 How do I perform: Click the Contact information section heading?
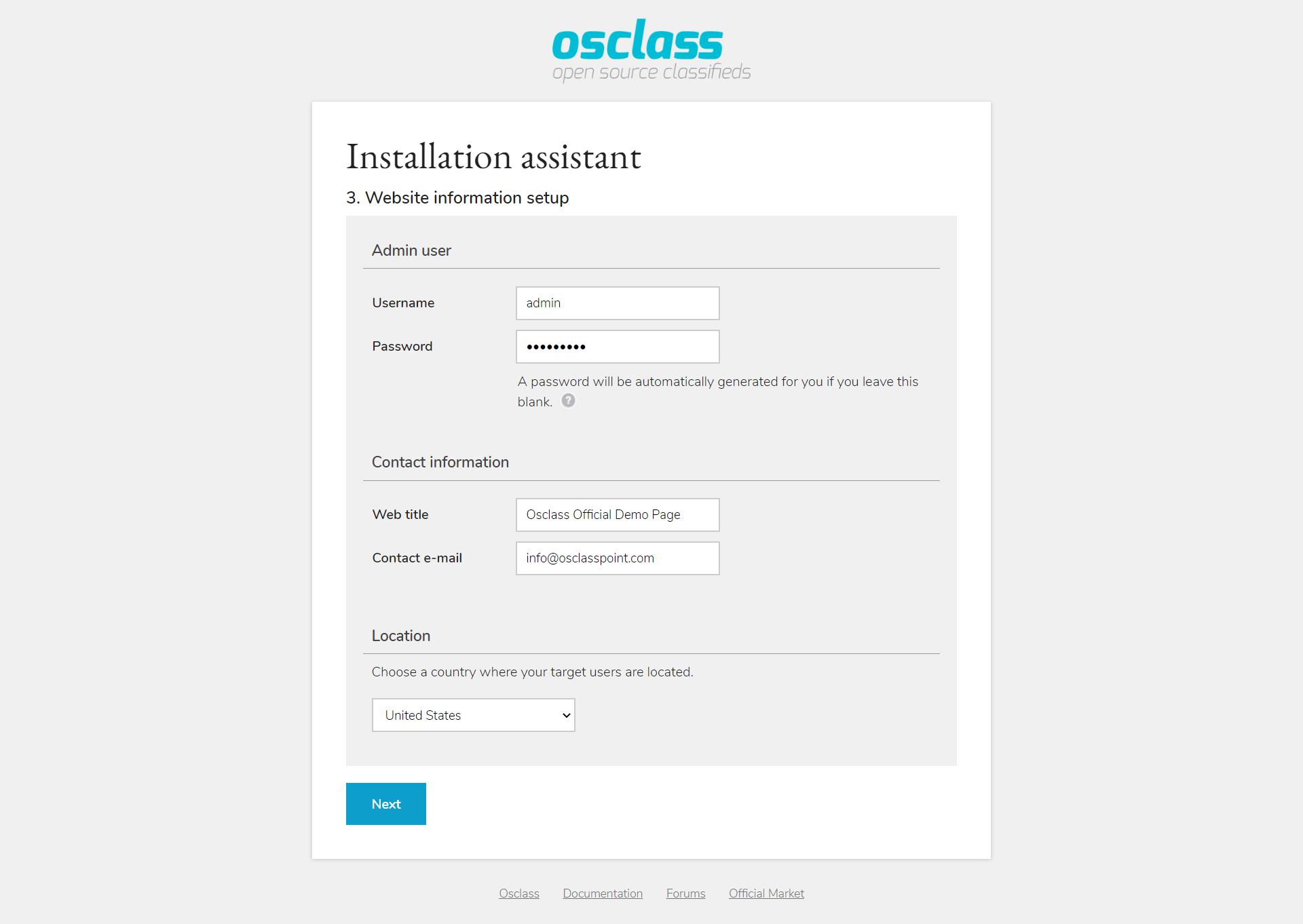pos(440,462)
